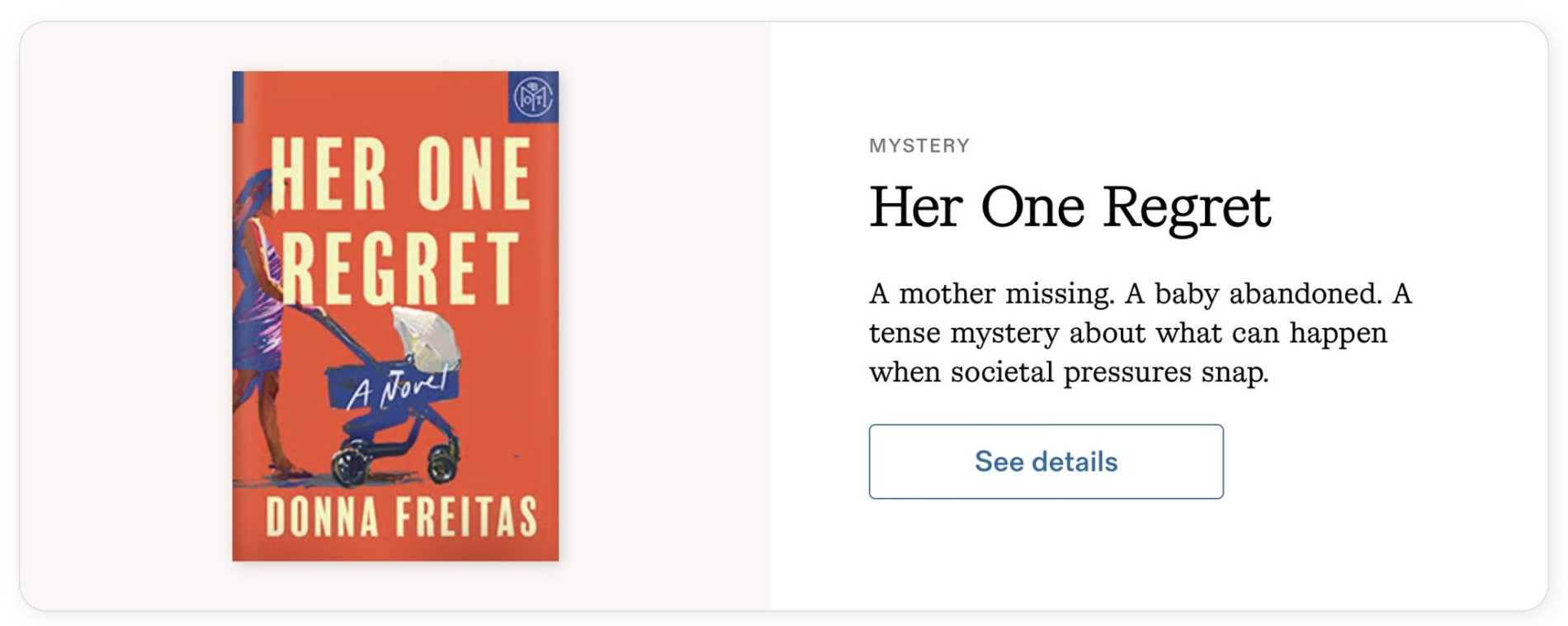The height and width of the screenshot is (626, 1568).
Task: Click the See details button
Action: click(x=1045, y=462)
